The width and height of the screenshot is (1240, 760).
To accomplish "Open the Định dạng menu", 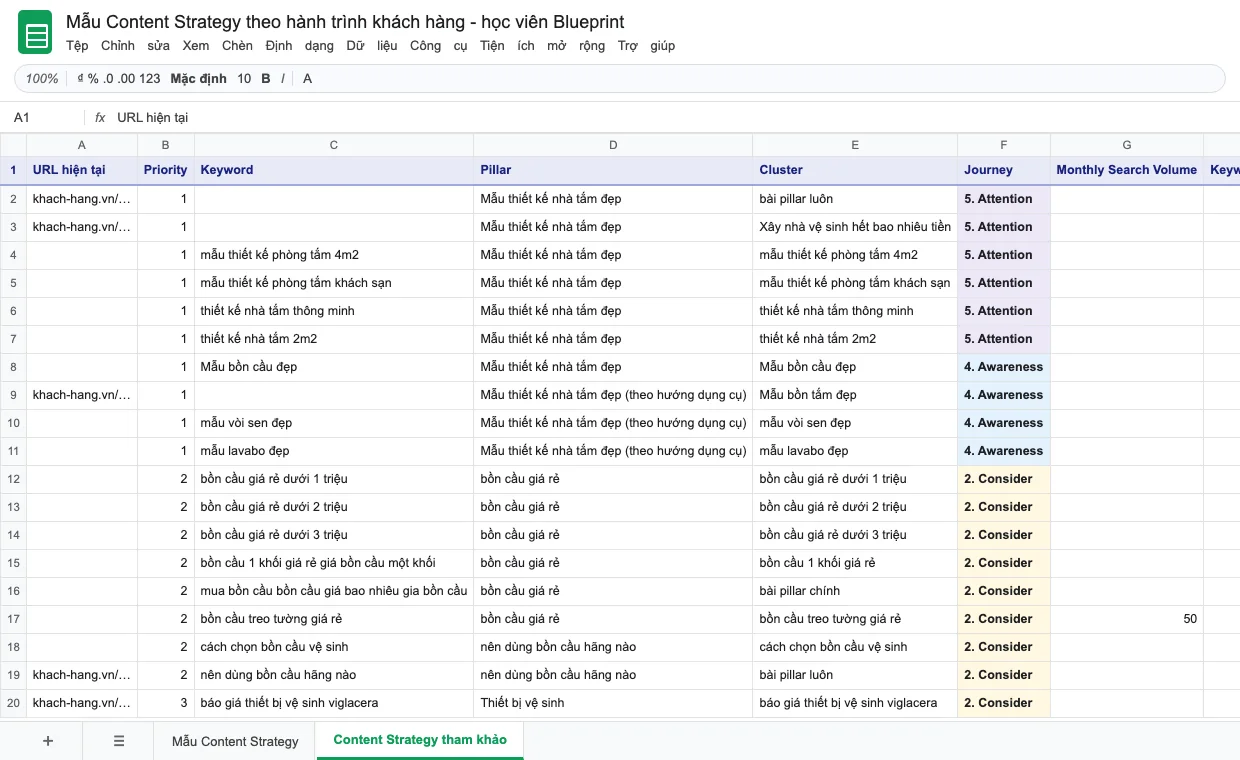I will [299, 46].
